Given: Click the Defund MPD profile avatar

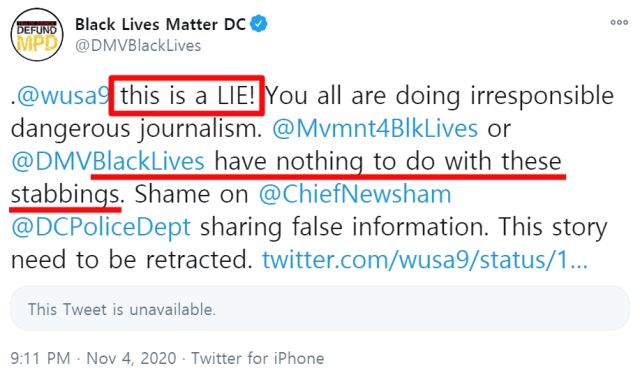Looking at the screenshot, I should (37, 34).
